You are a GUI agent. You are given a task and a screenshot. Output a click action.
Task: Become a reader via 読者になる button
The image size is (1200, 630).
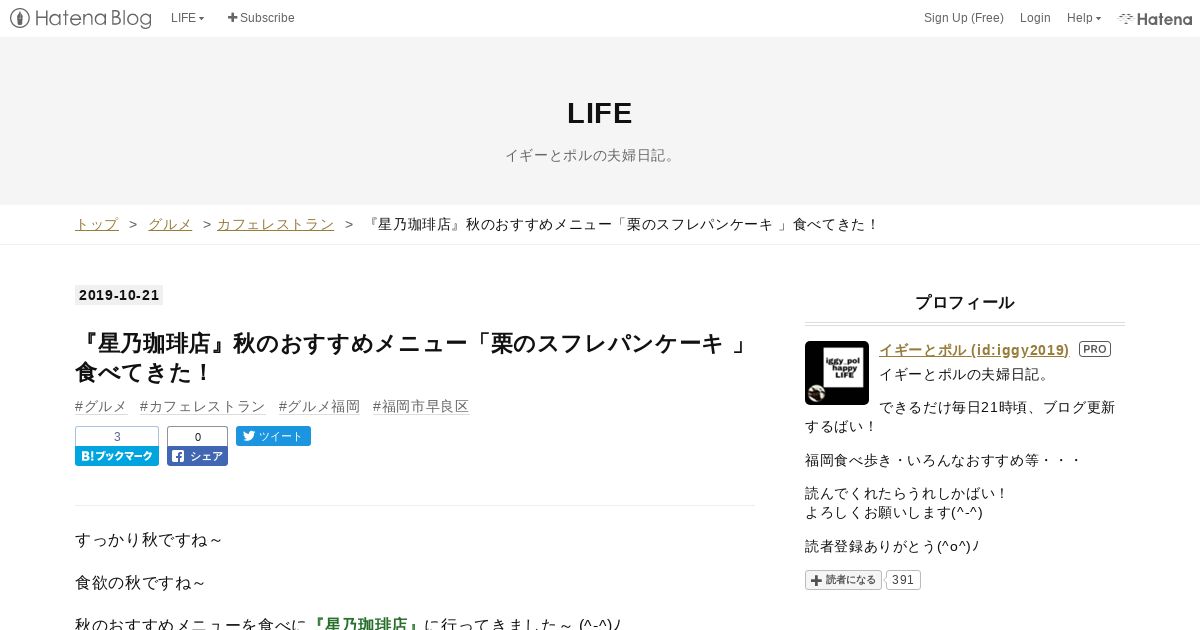843,580
